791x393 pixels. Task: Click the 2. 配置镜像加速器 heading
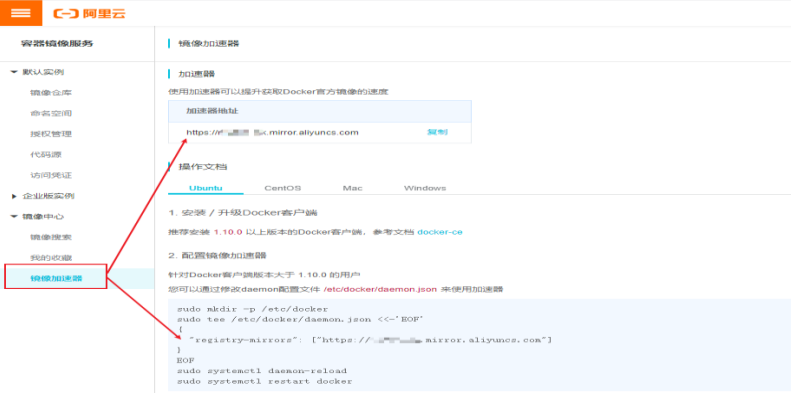[x=217, y=255]
